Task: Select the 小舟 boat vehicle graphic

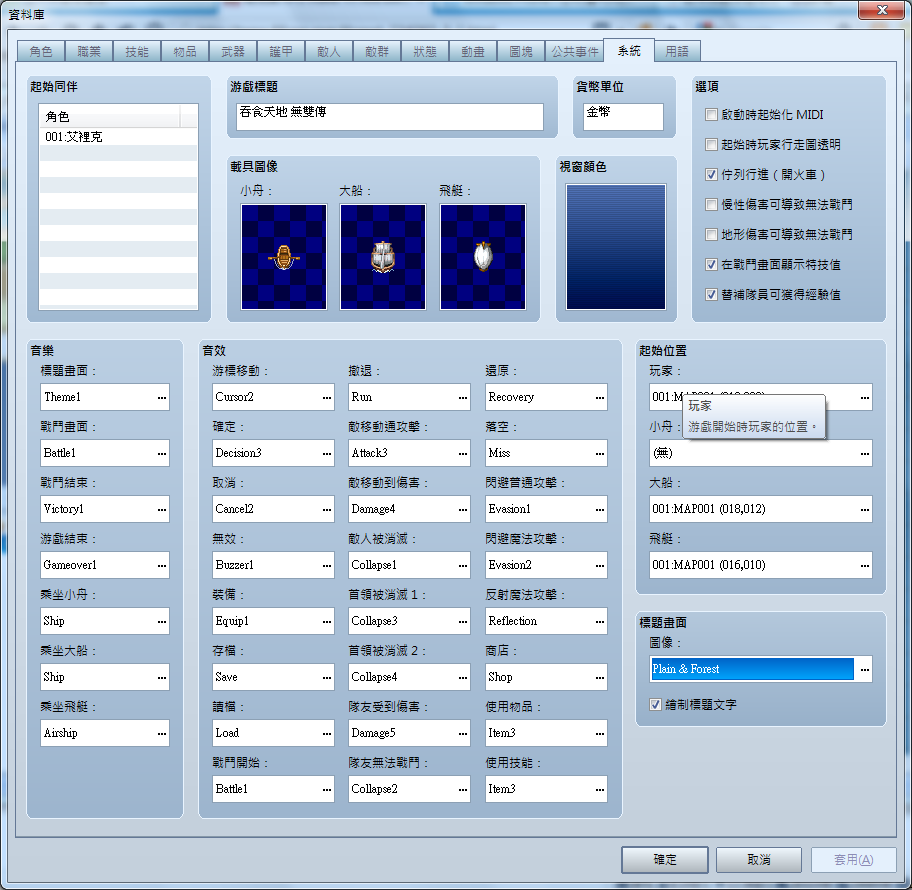Action: pyautogui.click(x=284, y=257)
